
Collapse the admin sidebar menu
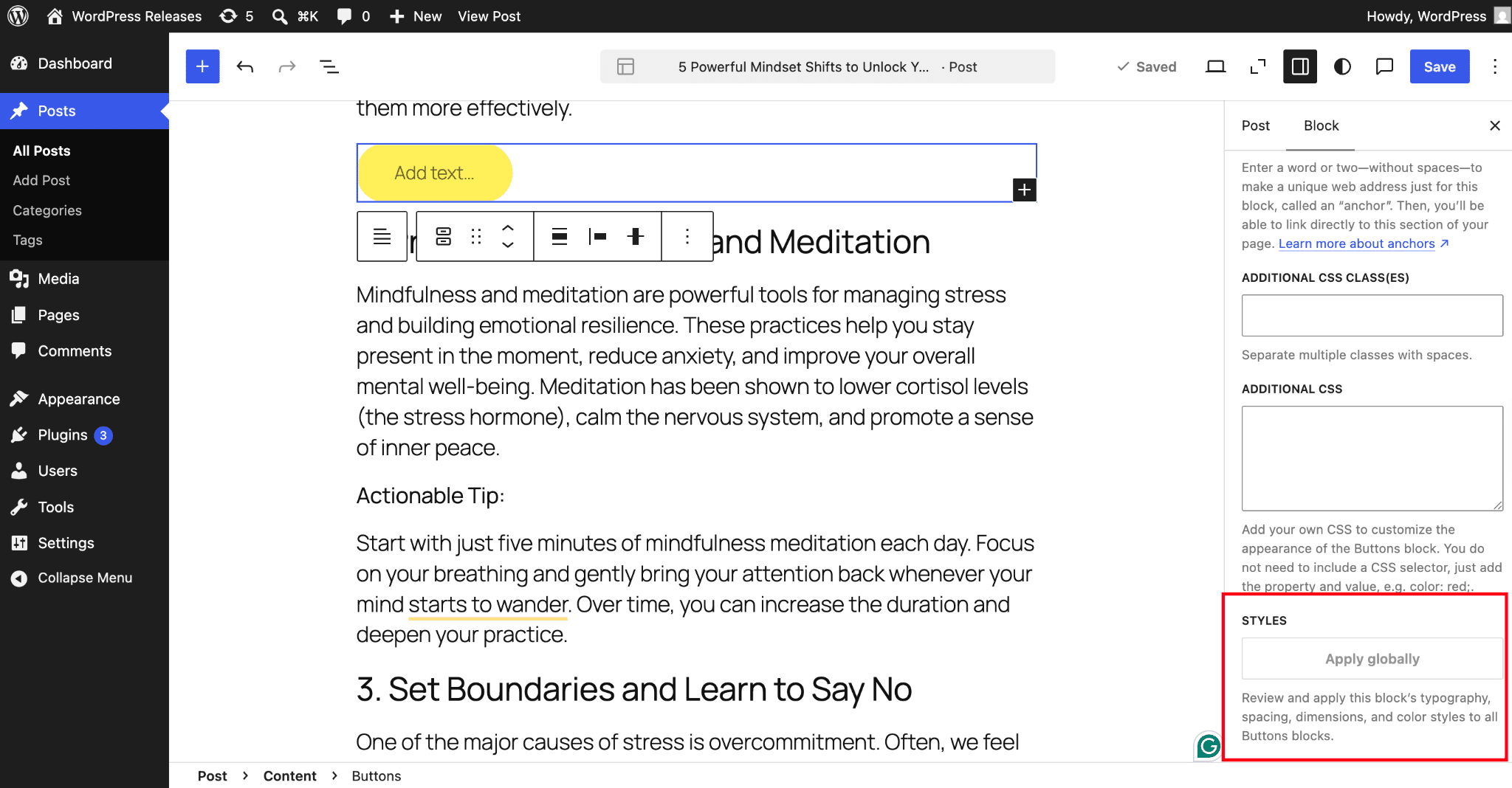click(x=84, y=578)
